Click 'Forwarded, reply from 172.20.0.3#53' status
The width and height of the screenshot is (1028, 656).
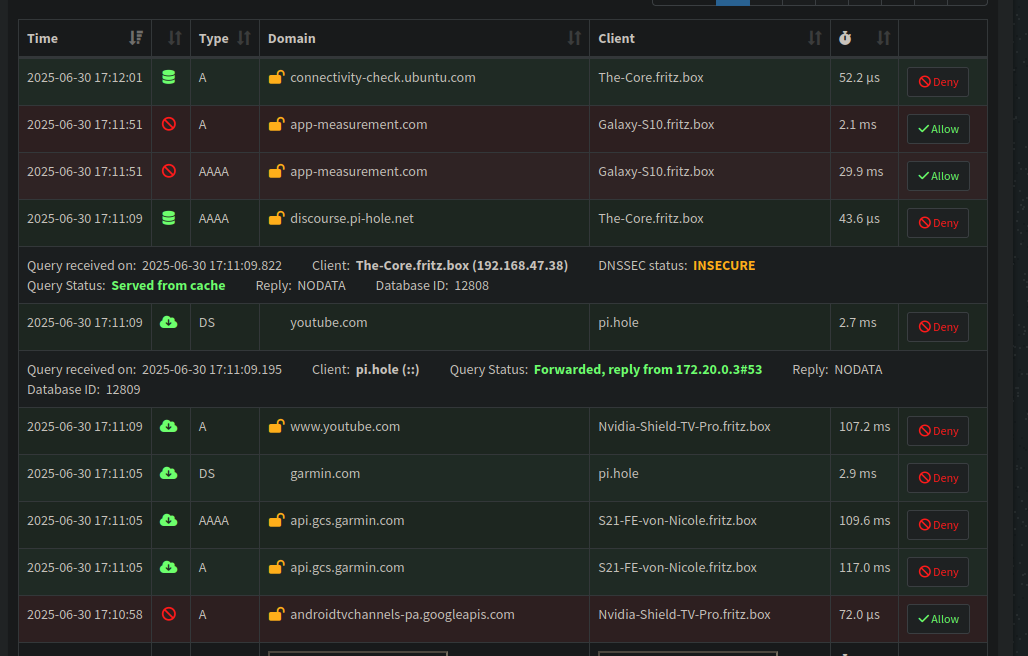click(648, 370)
